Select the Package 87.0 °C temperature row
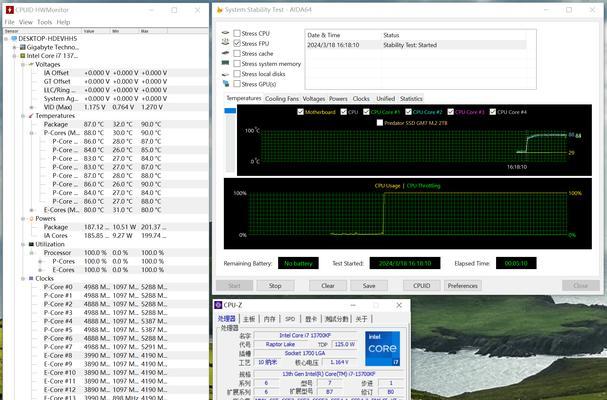The width and height of the screenshot is (607, 400). coord(105,124)
